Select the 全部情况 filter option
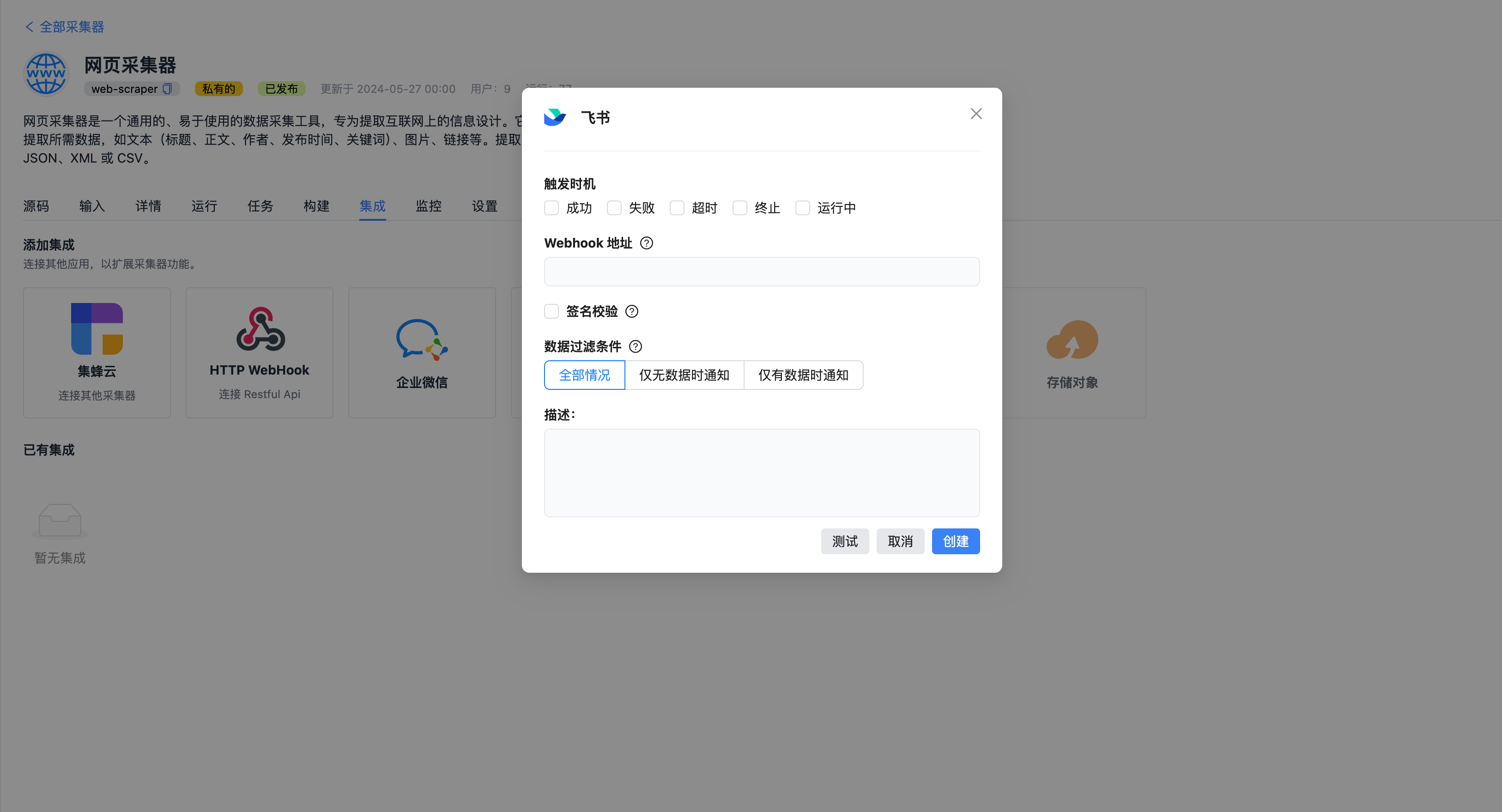Image resolution: width=1502 pixels, height=812 pixels. coord(584,375)
